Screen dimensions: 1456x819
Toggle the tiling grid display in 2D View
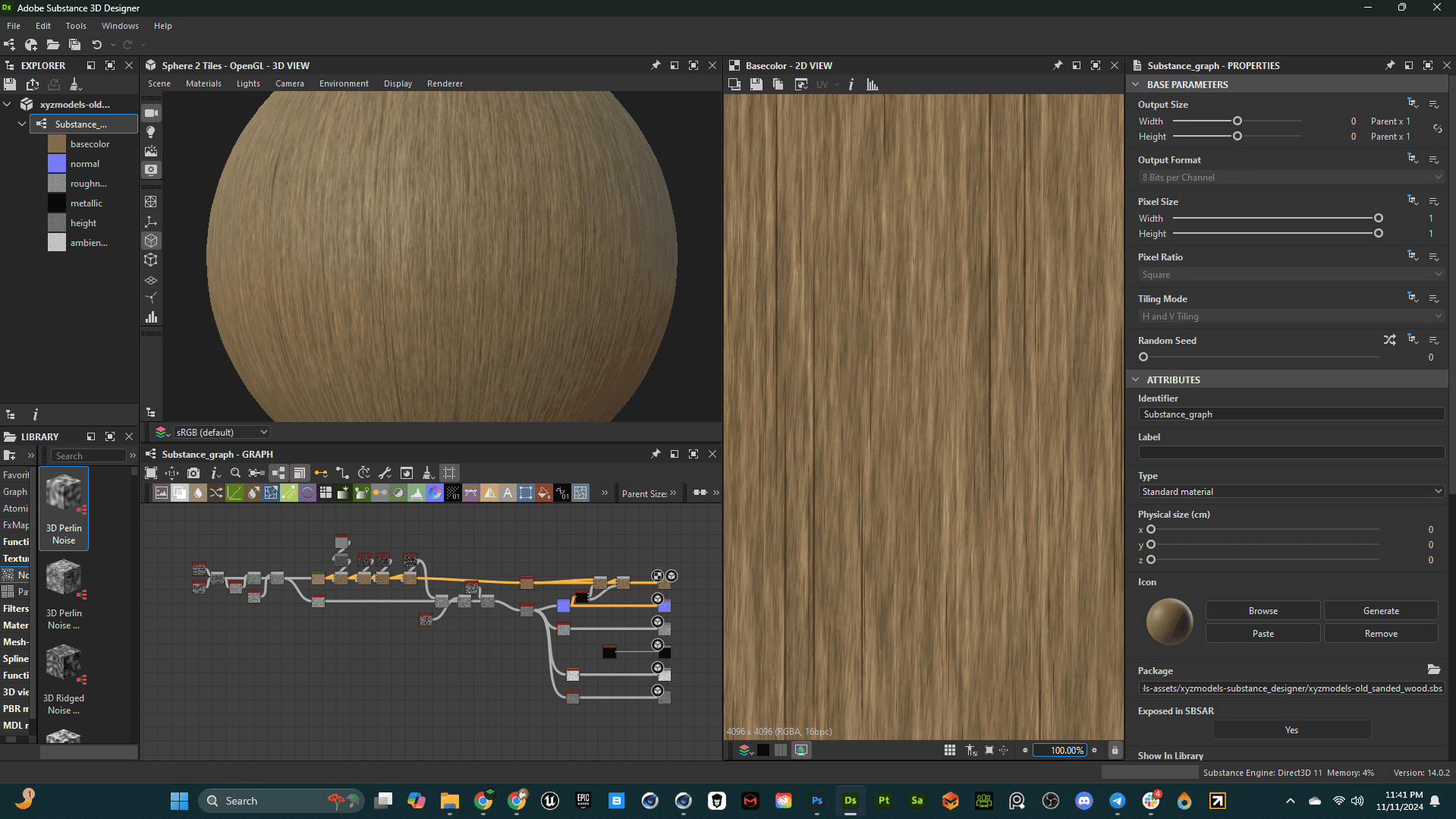coord(949,750)
